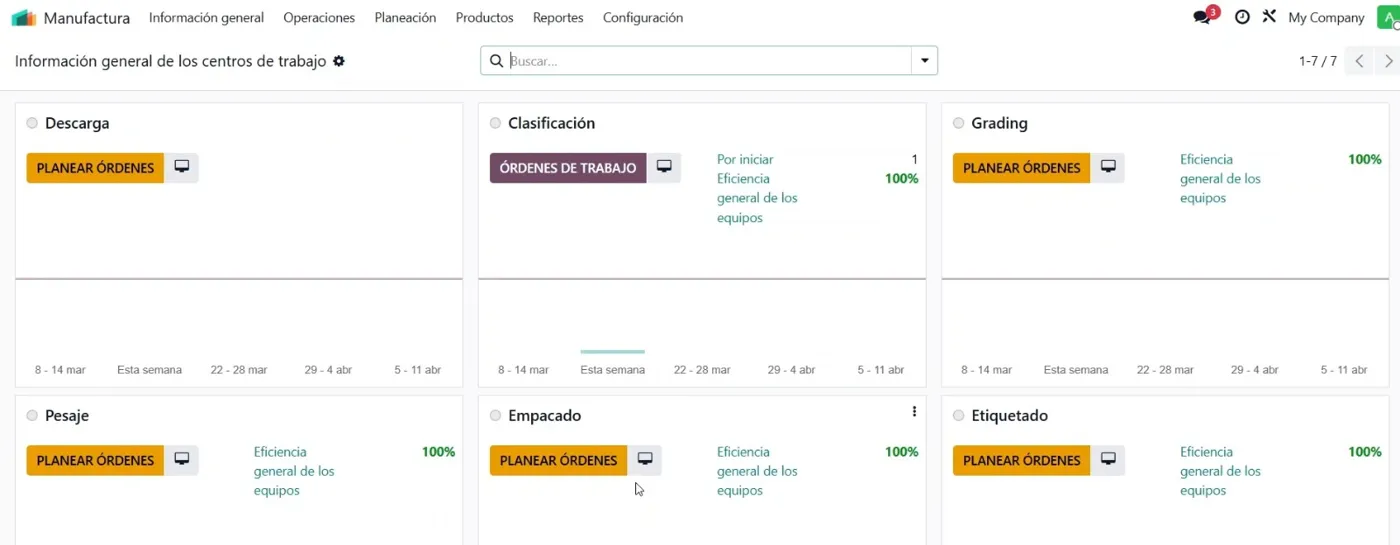Open three-dot menu on Empacado card
The width and height of the screenshot is (1400, 545).
914,412
